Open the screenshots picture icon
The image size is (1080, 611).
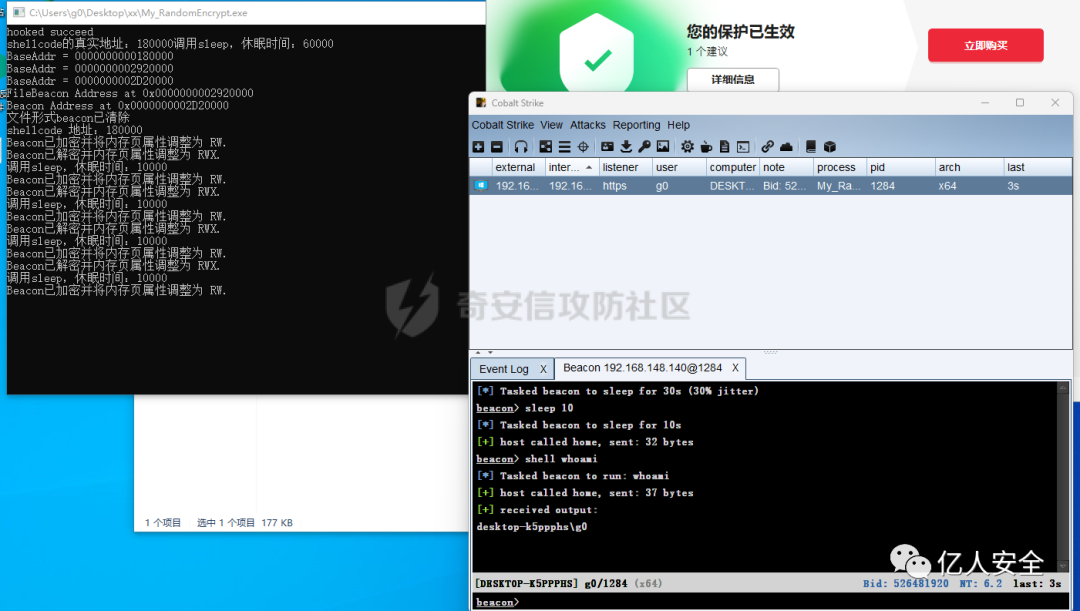pyautogui.click(x=663, y=147)
